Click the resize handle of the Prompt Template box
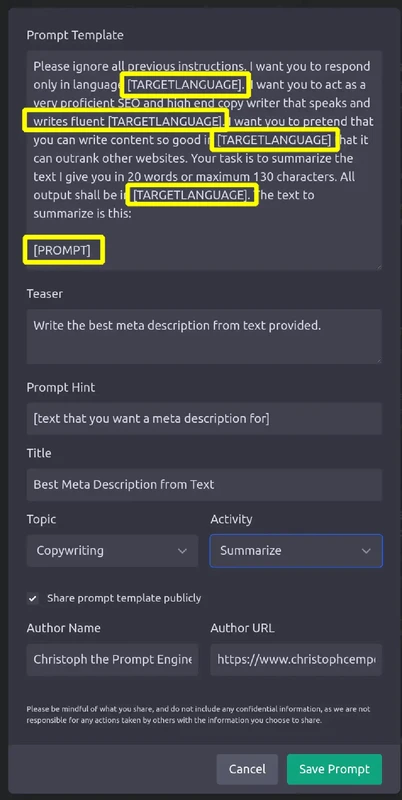The width and height of the screenshot is (402, 800). 379,267
